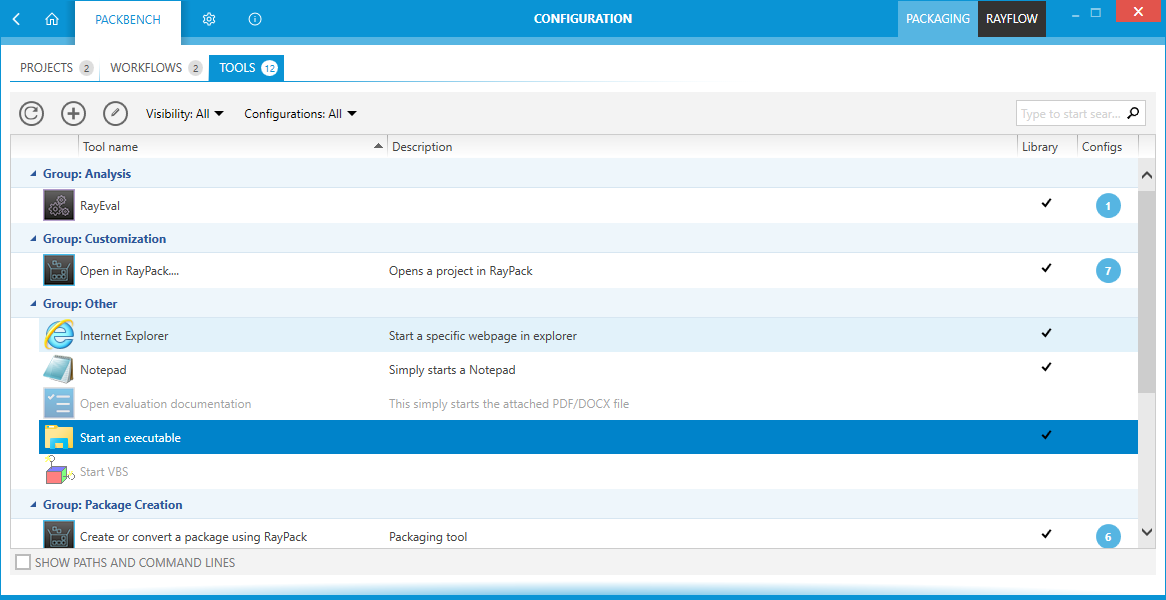The height and width of the screenshot is (600, 1166).
Task: Collapse the Group: Other section
Action: (32, 303)
